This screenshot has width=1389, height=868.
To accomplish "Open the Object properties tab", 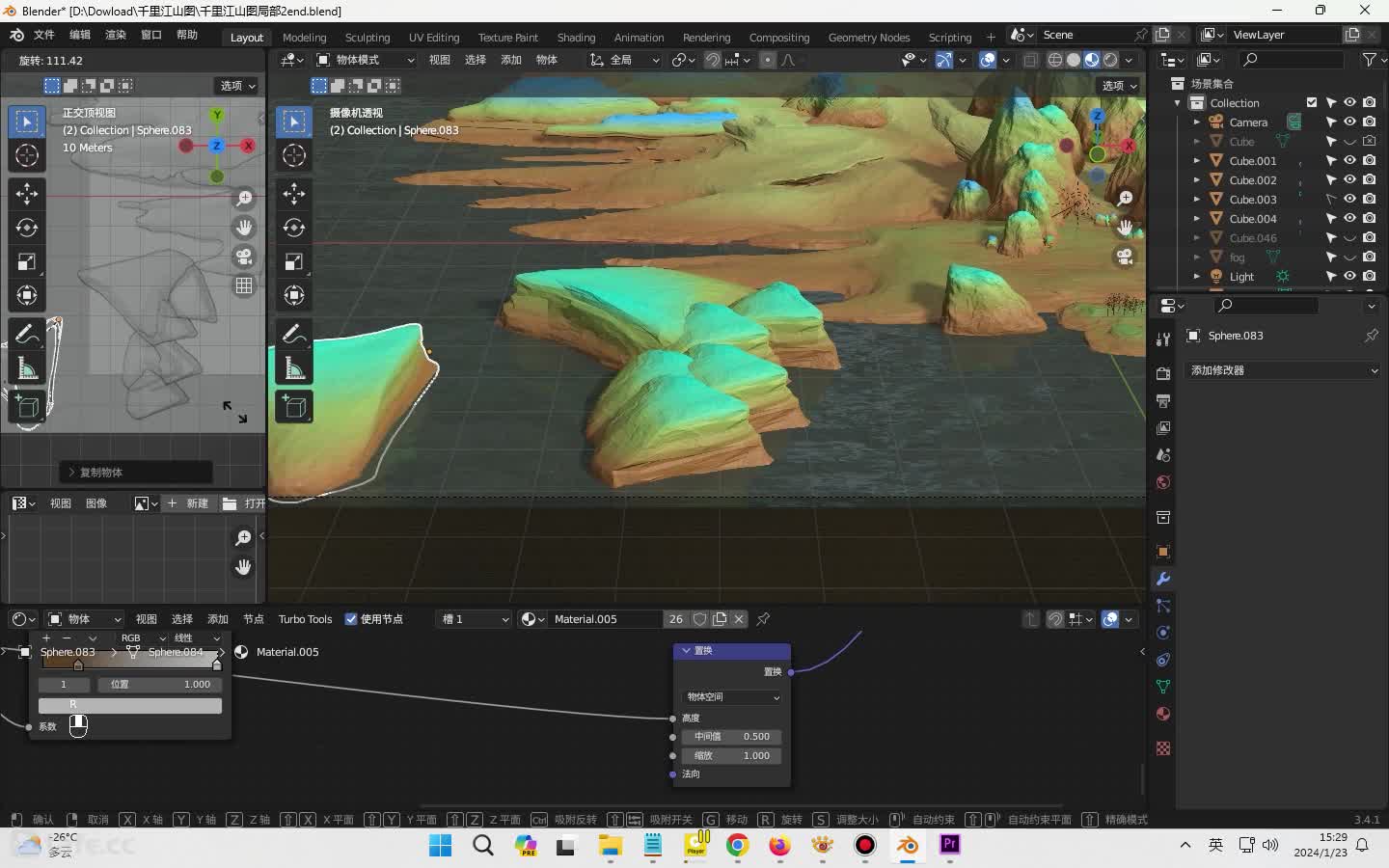I will (1163, 552).
